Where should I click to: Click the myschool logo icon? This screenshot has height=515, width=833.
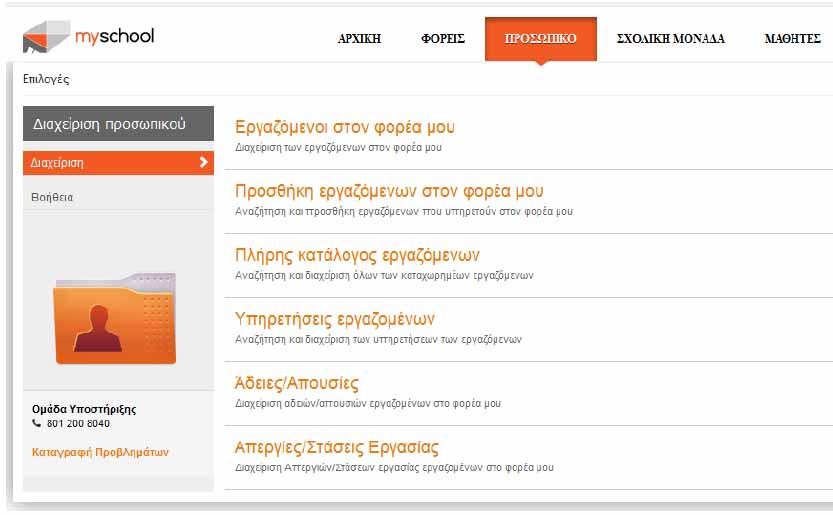[46, 37]
